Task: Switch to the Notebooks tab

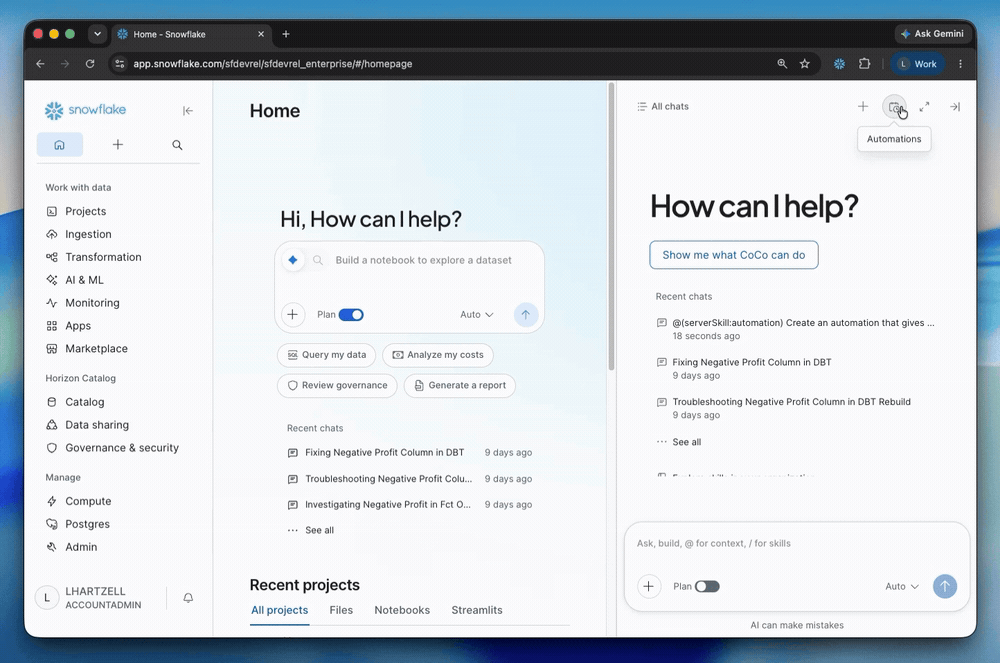Action: coord(402,610)
